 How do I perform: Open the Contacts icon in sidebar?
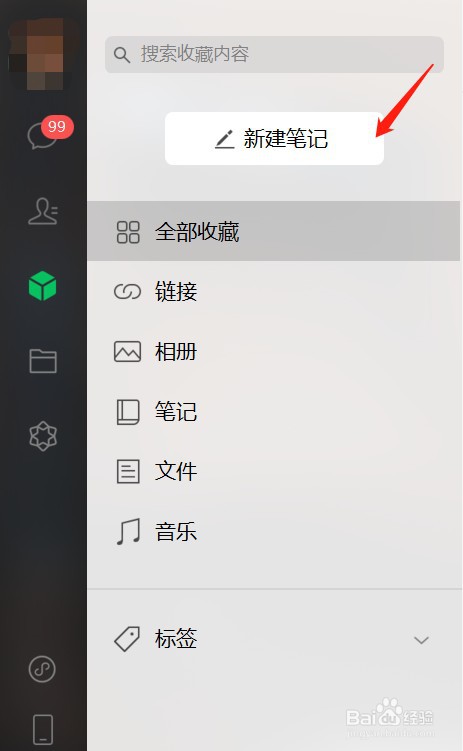tap(43, 211)
